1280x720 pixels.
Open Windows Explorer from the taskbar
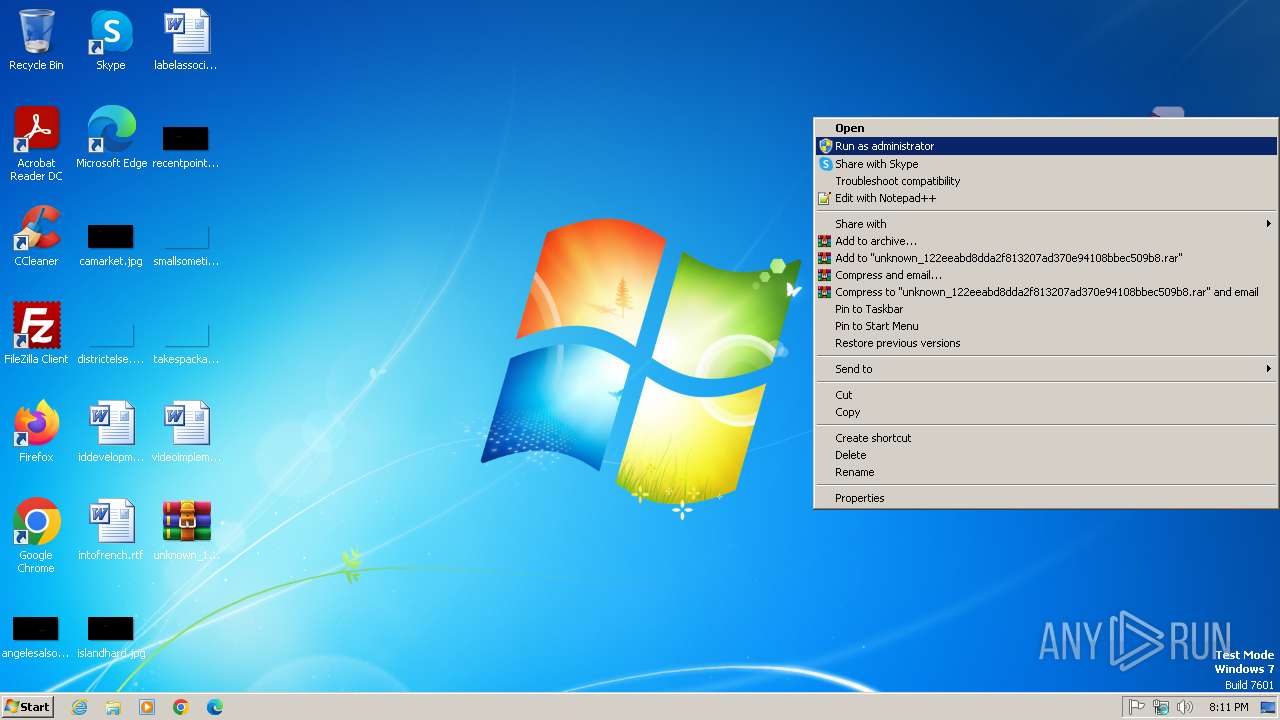point(113,707)
